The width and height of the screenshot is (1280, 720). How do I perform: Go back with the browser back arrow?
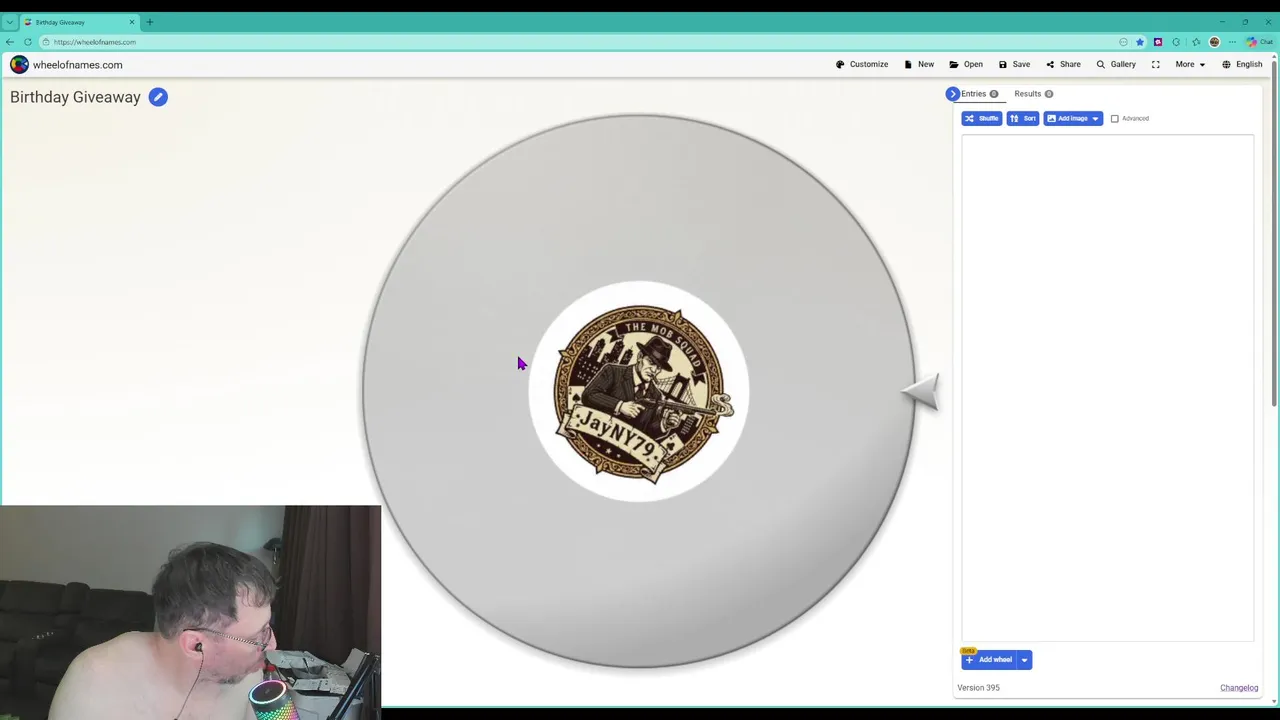pos(9,42)
